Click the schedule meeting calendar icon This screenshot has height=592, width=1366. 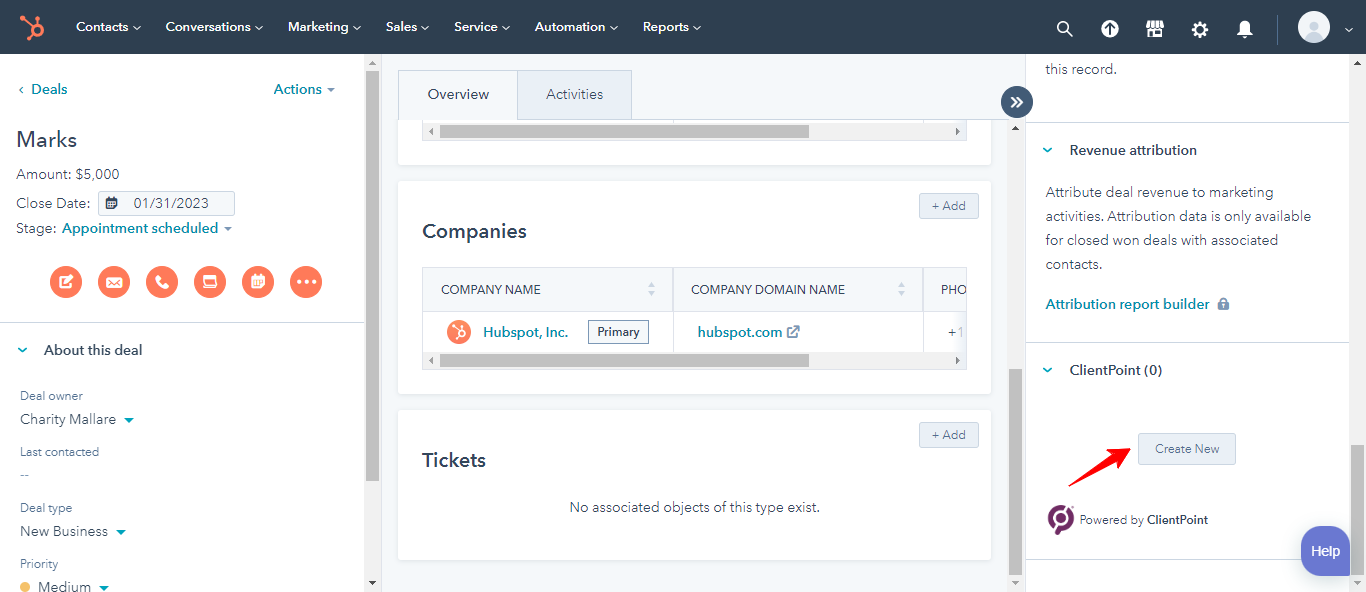tap(258, 282)
